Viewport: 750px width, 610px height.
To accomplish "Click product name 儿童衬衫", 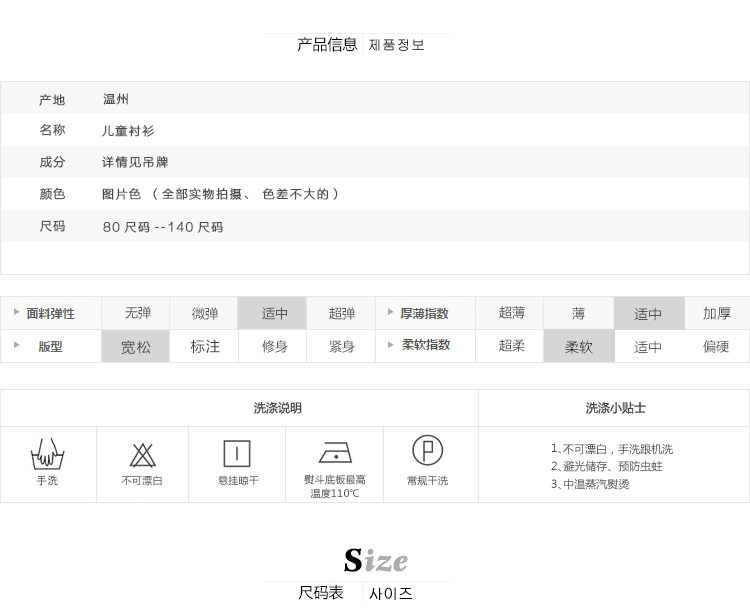I will point(128,131).
